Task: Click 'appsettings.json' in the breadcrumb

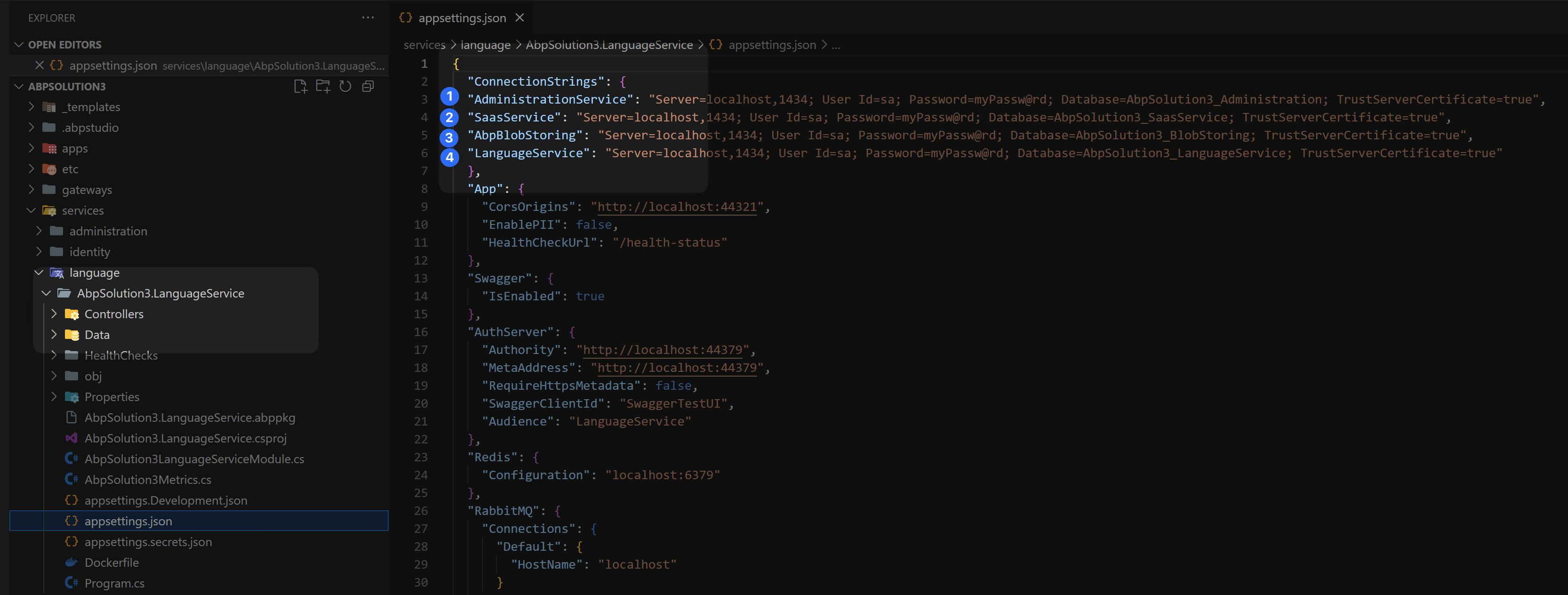Action: (772, 45)
